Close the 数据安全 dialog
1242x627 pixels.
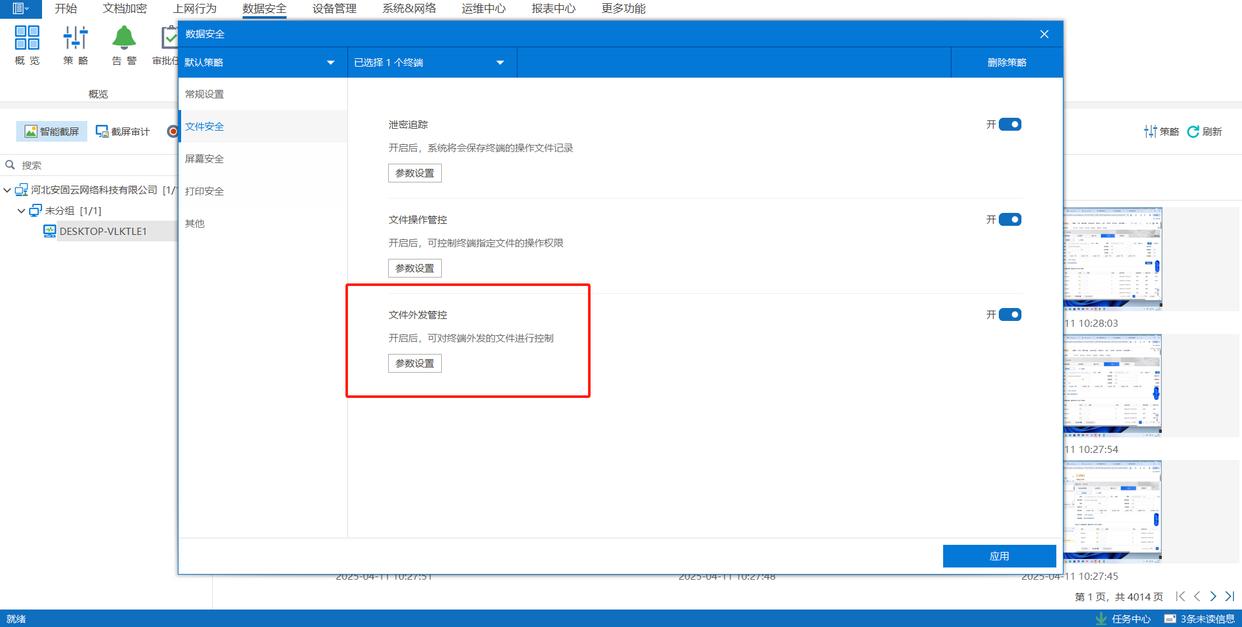(1044, 34)
